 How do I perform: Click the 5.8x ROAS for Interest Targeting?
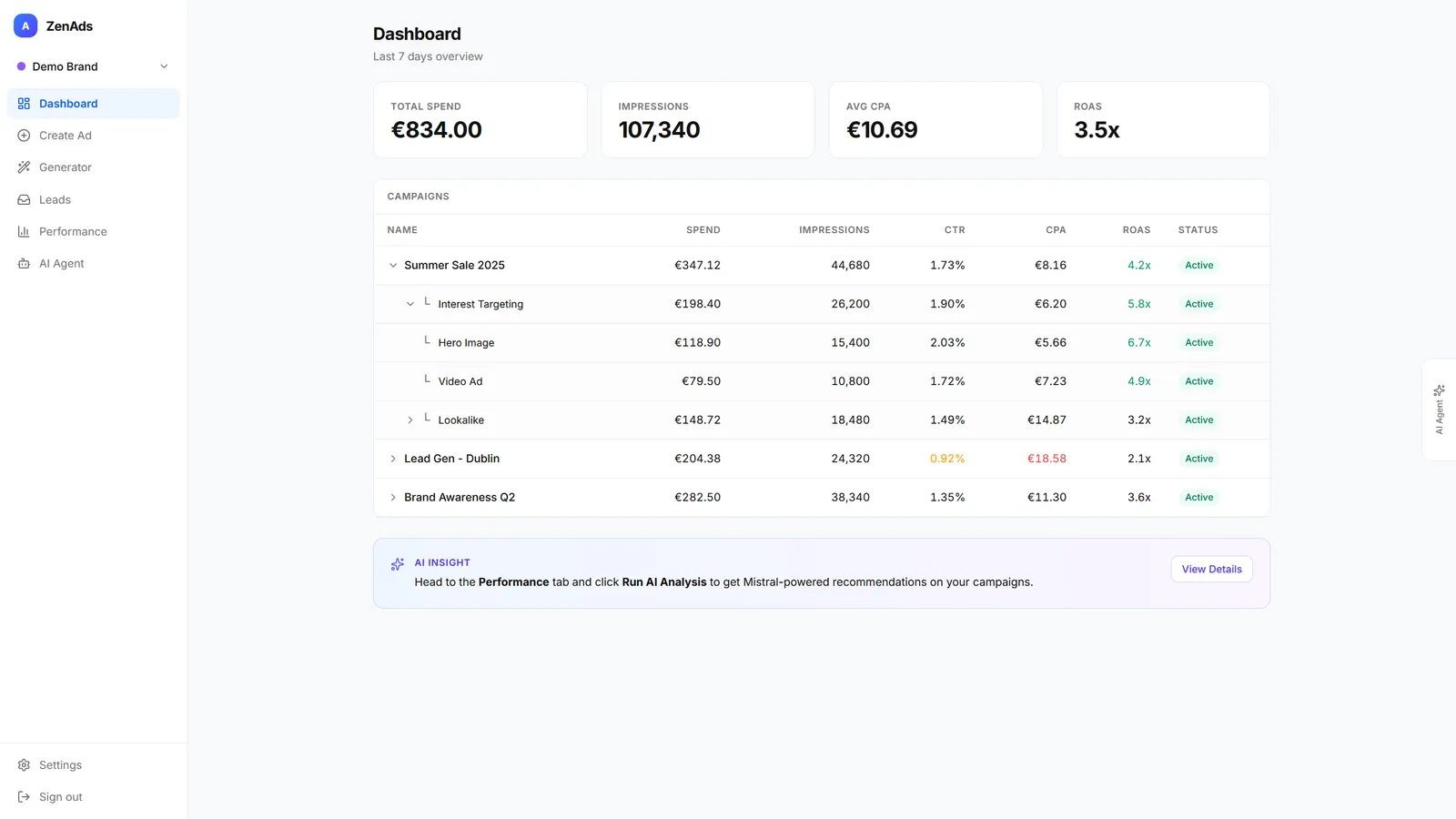point(1139,304)
